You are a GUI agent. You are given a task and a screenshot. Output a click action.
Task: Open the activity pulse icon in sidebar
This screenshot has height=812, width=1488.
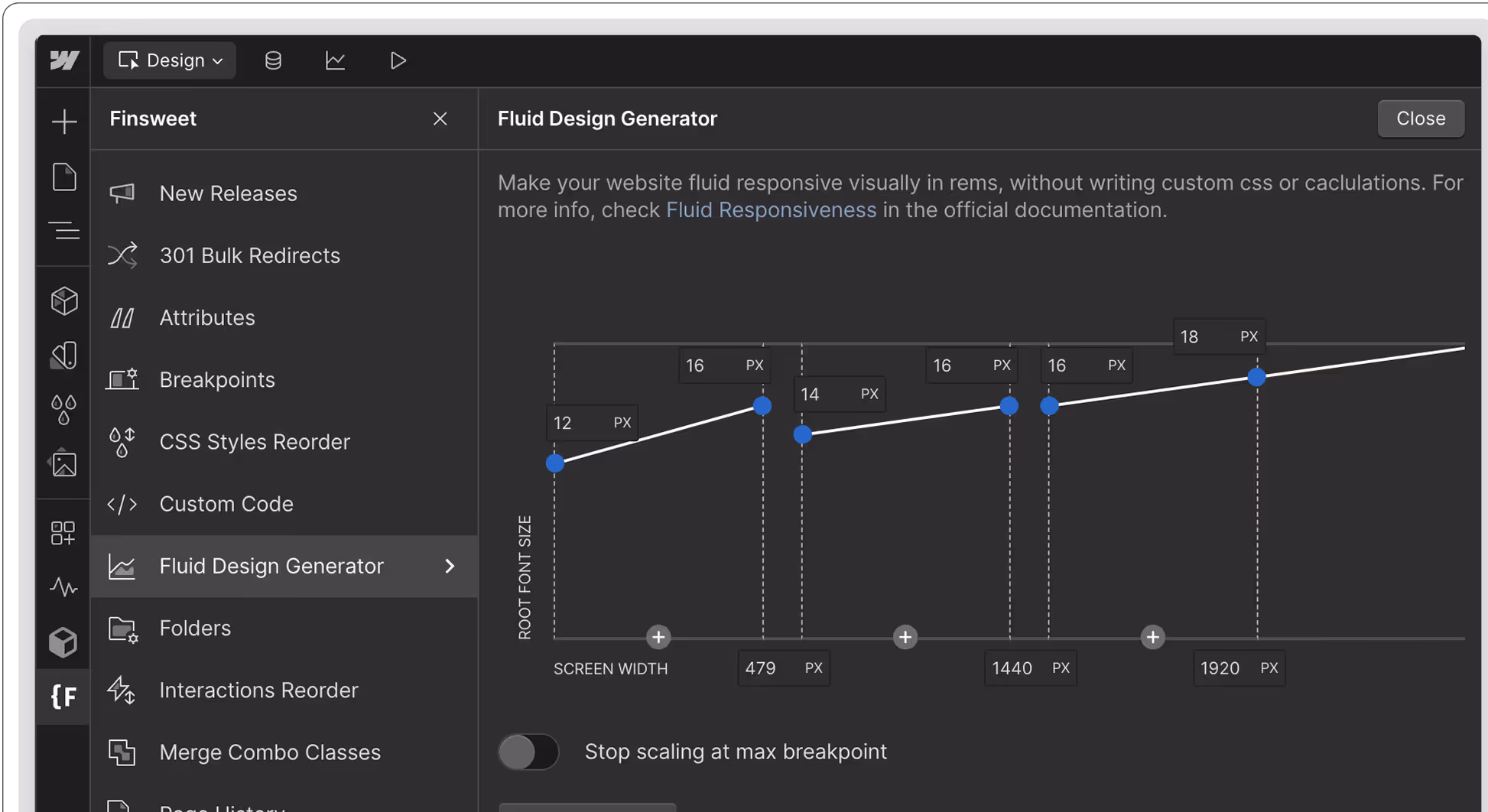click(x=64, y=586)
